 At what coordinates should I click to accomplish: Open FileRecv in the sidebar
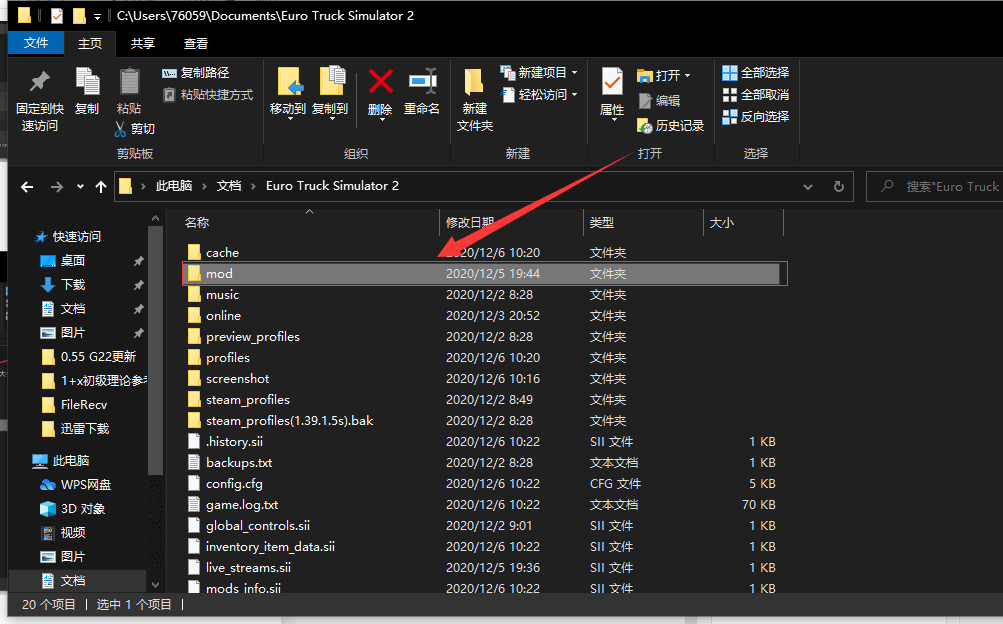click(x=74, y=405)
